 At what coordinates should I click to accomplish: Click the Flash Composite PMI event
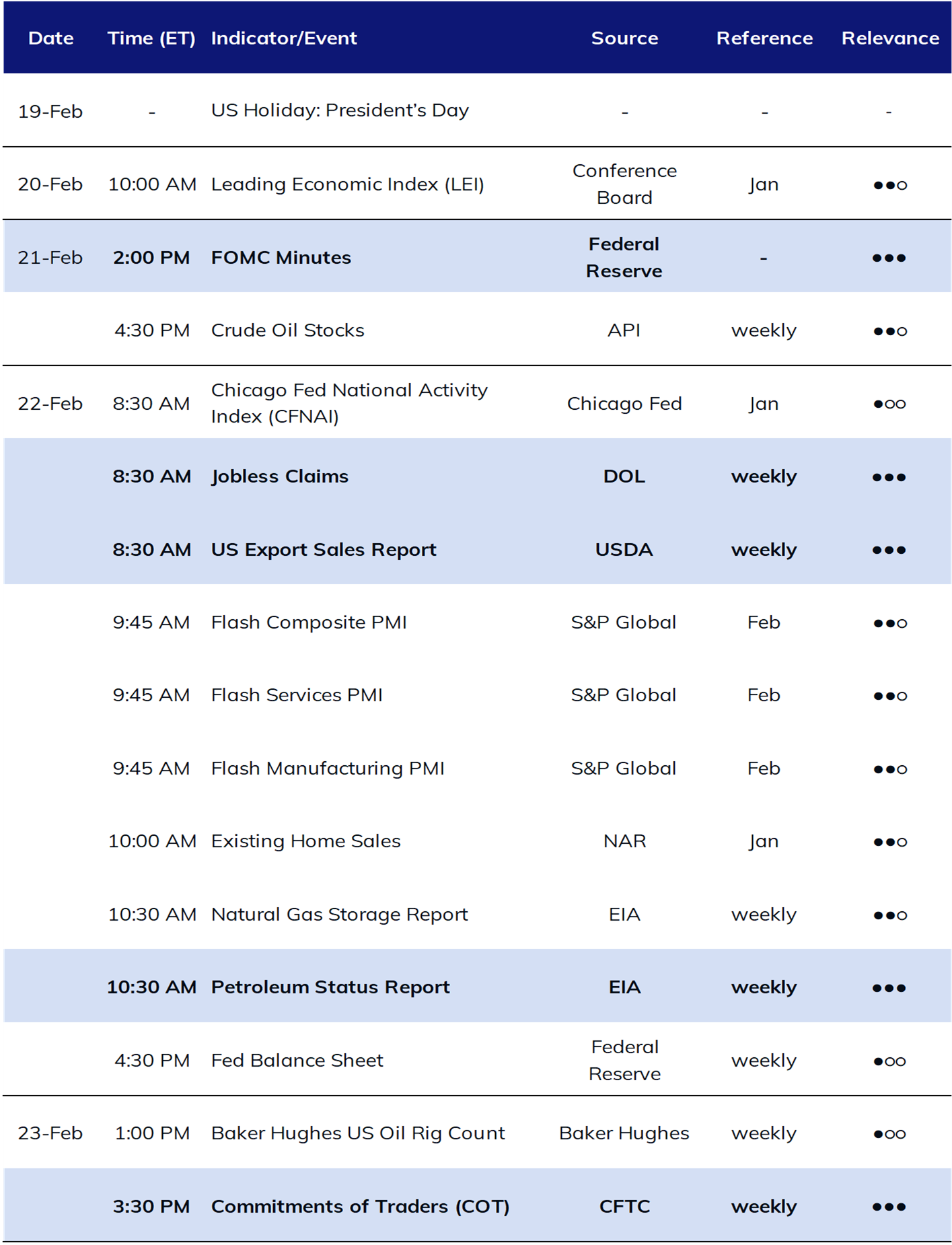tap(309, 622)
